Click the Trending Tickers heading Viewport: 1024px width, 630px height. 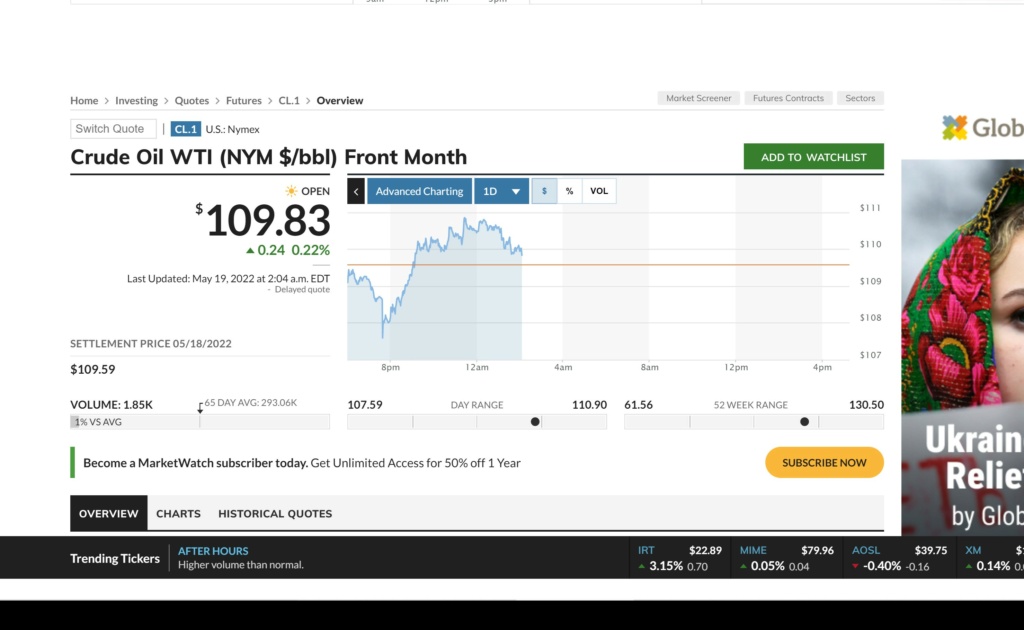115,558
